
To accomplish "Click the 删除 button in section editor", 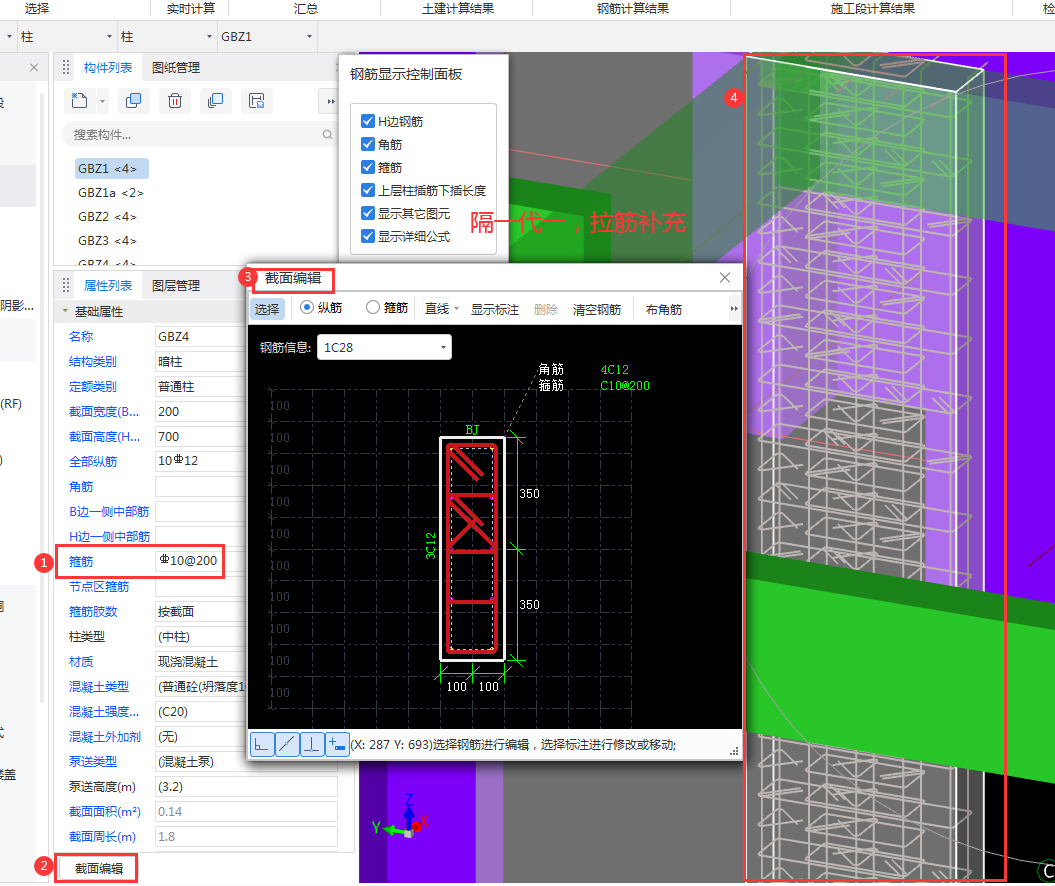I will tap(546, 309).
